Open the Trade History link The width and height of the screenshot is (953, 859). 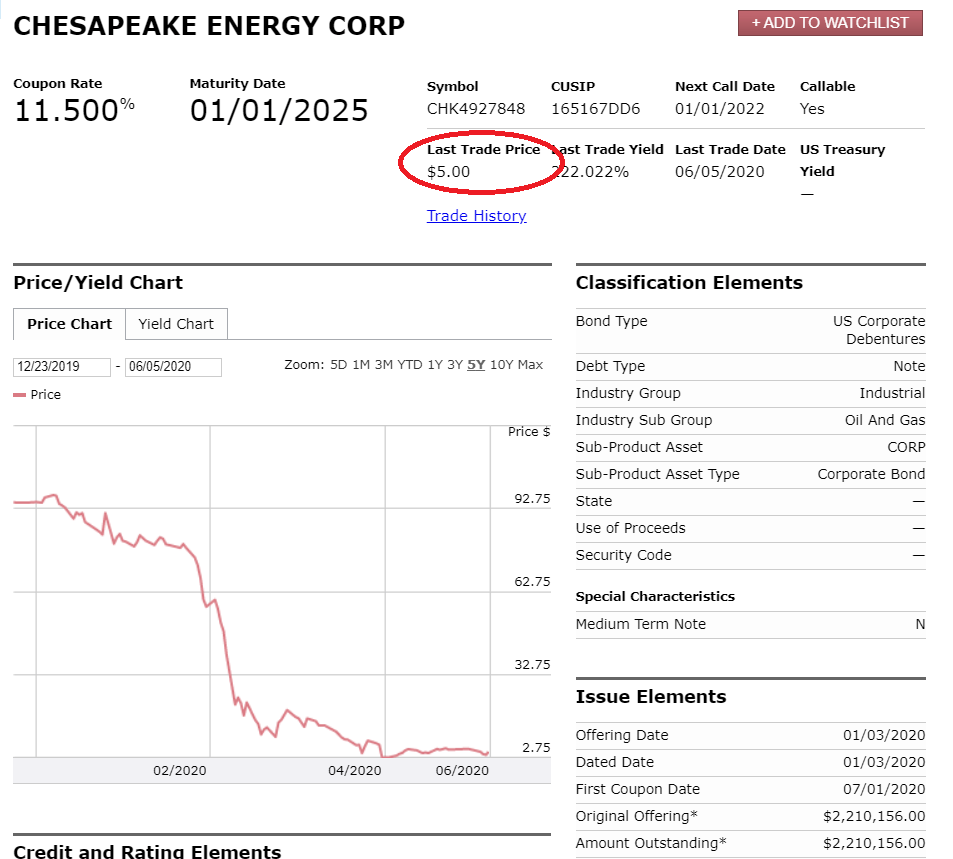476,216
